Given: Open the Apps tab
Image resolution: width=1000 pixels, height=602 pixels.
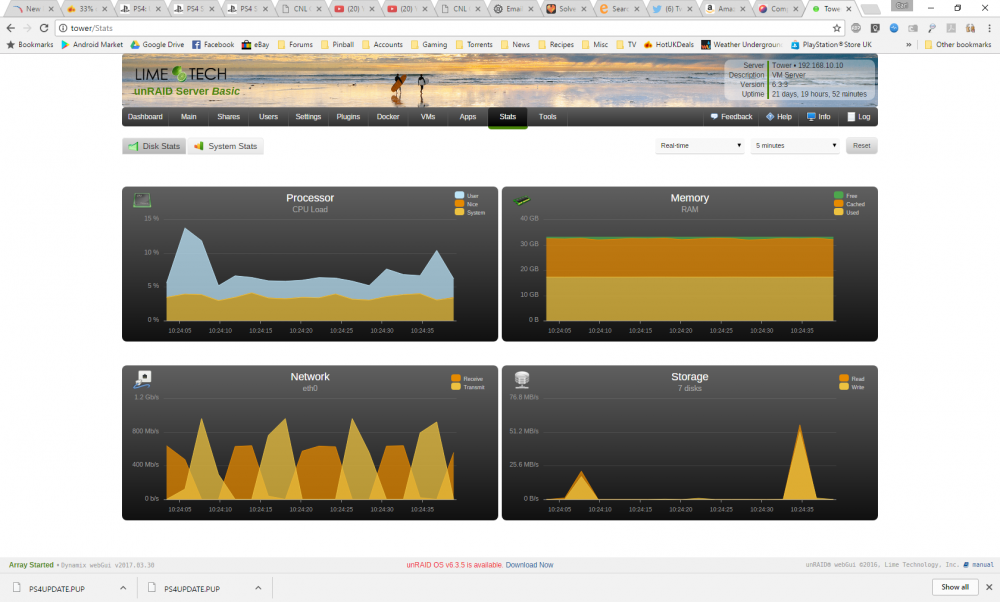Looking at the screenshot, I should 467,117.
